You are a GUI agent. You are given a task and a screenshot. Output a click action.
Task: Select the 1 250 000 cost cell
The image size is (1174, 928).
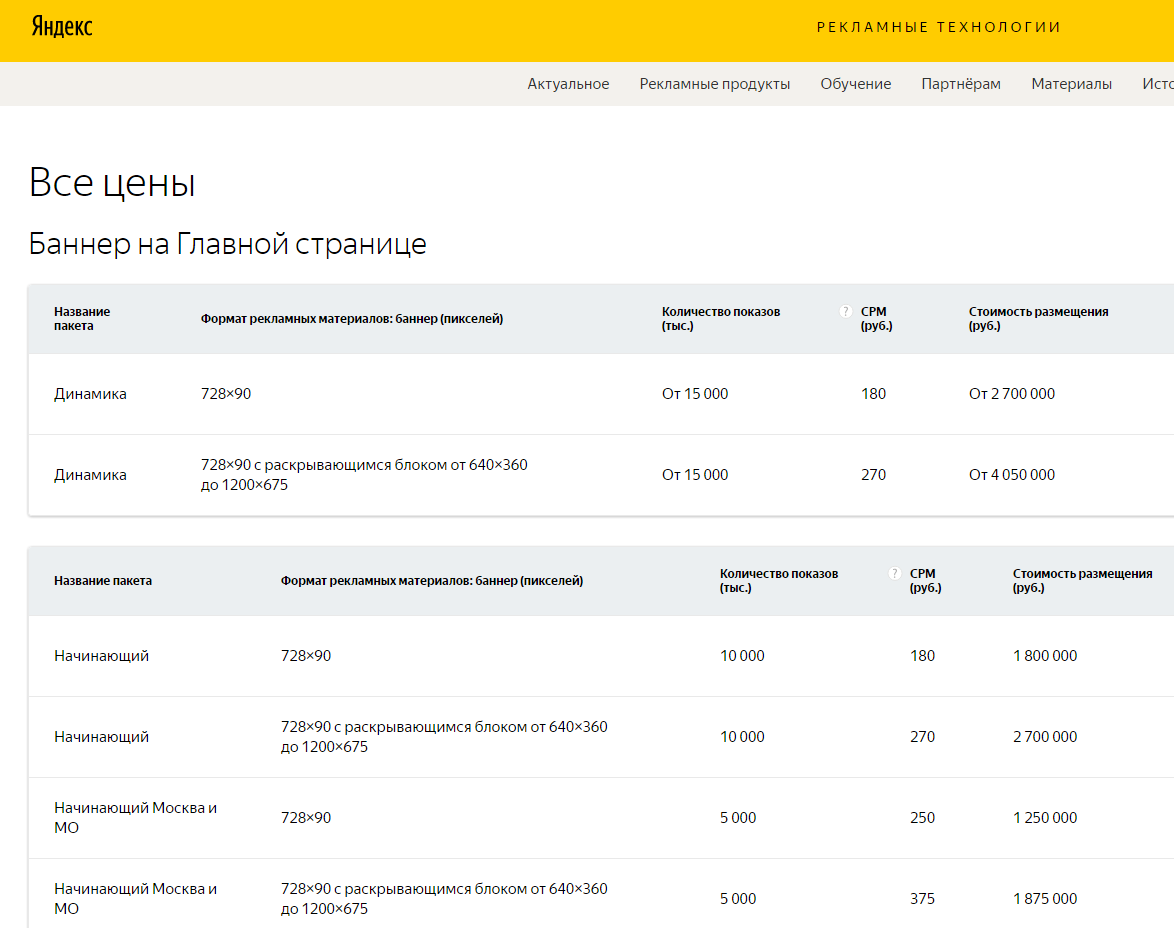click(1045, 818)
